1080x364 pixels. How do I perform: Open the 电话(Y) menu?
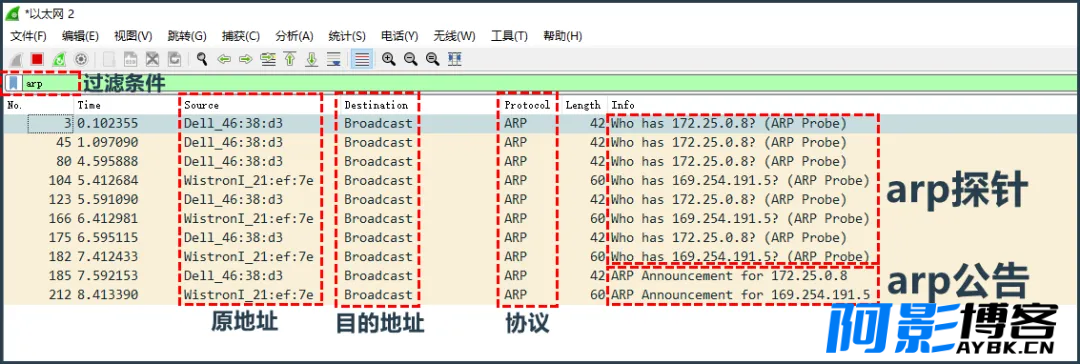tap(399, 36)
